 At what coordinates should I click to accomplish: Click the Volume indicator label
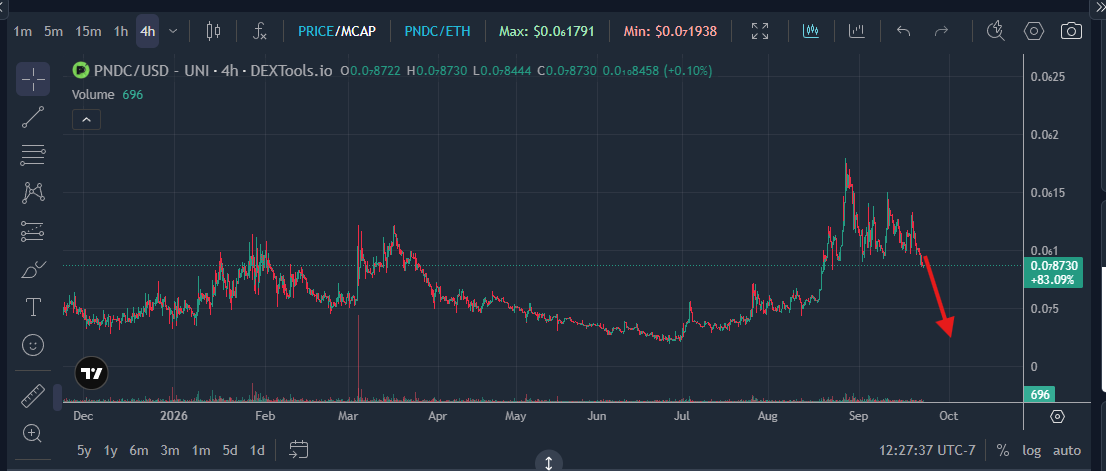pos(93,94)
